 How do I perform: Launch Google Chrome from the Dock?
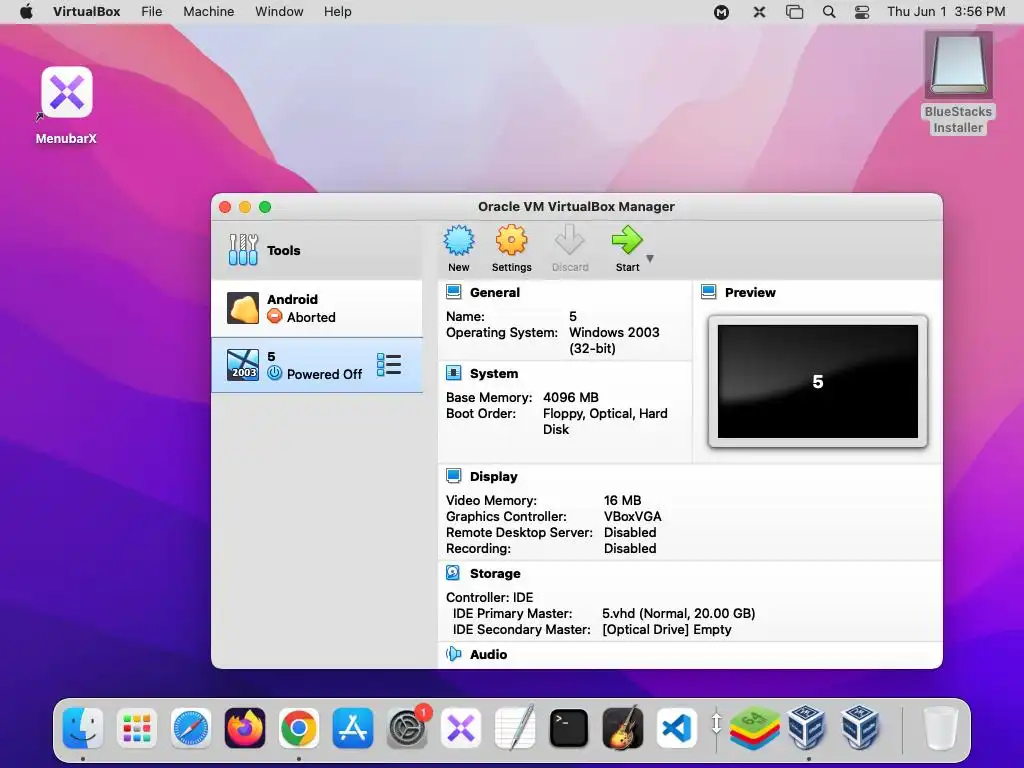pos(299,728)
